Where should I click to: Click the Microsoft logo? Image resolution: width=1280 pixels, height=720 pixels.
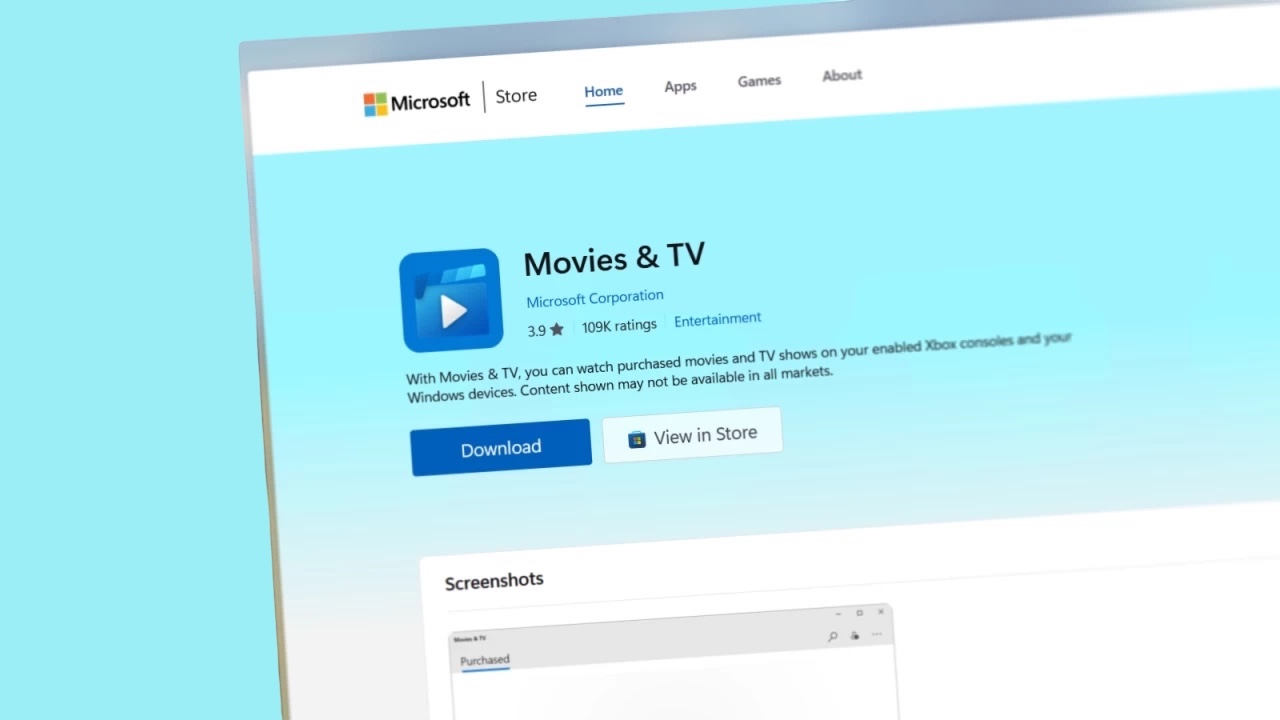pos(416,102)
